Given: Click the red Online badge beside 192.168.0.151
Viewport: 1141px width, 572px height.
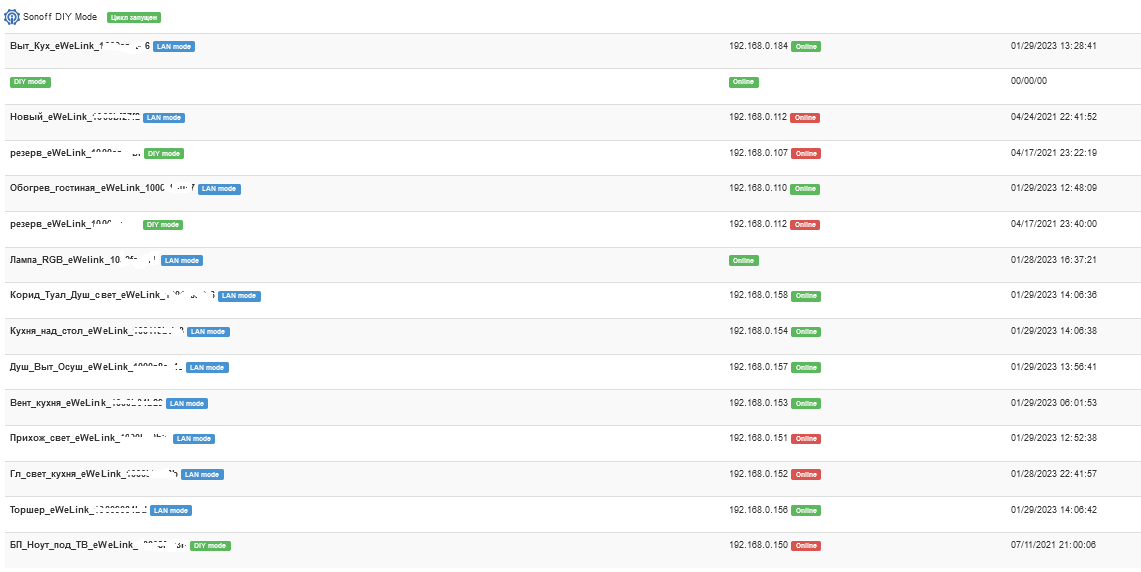Looking at the screenshot, I should click(805, 439).
